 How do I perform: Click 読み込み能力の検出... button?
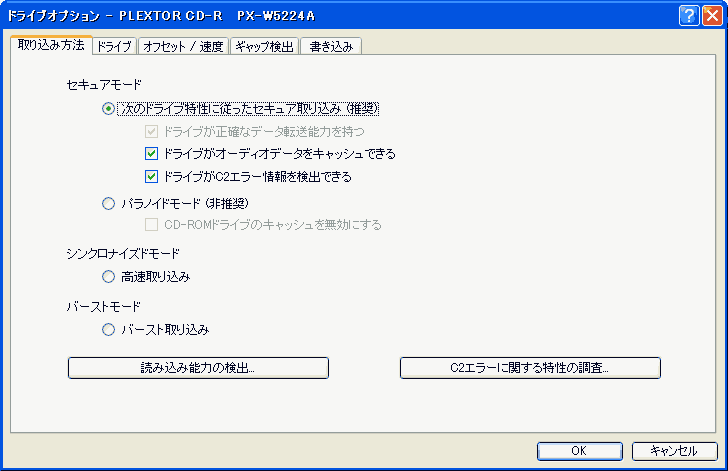pos(198,368)
